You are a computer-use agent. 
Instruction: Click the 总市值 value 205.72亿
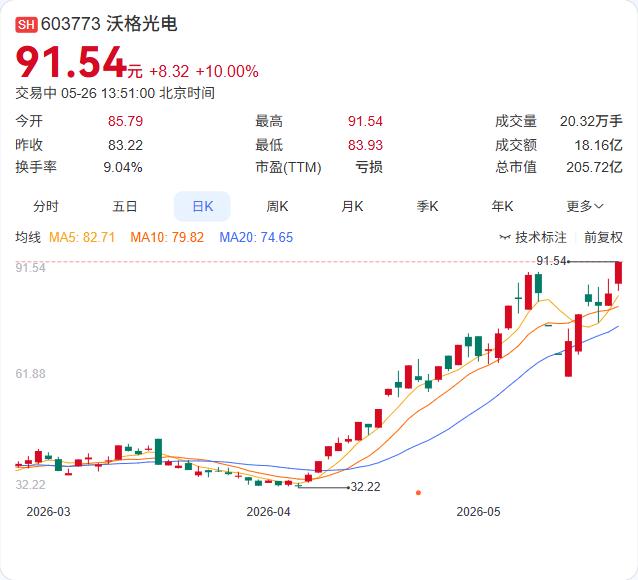(594, 167)
